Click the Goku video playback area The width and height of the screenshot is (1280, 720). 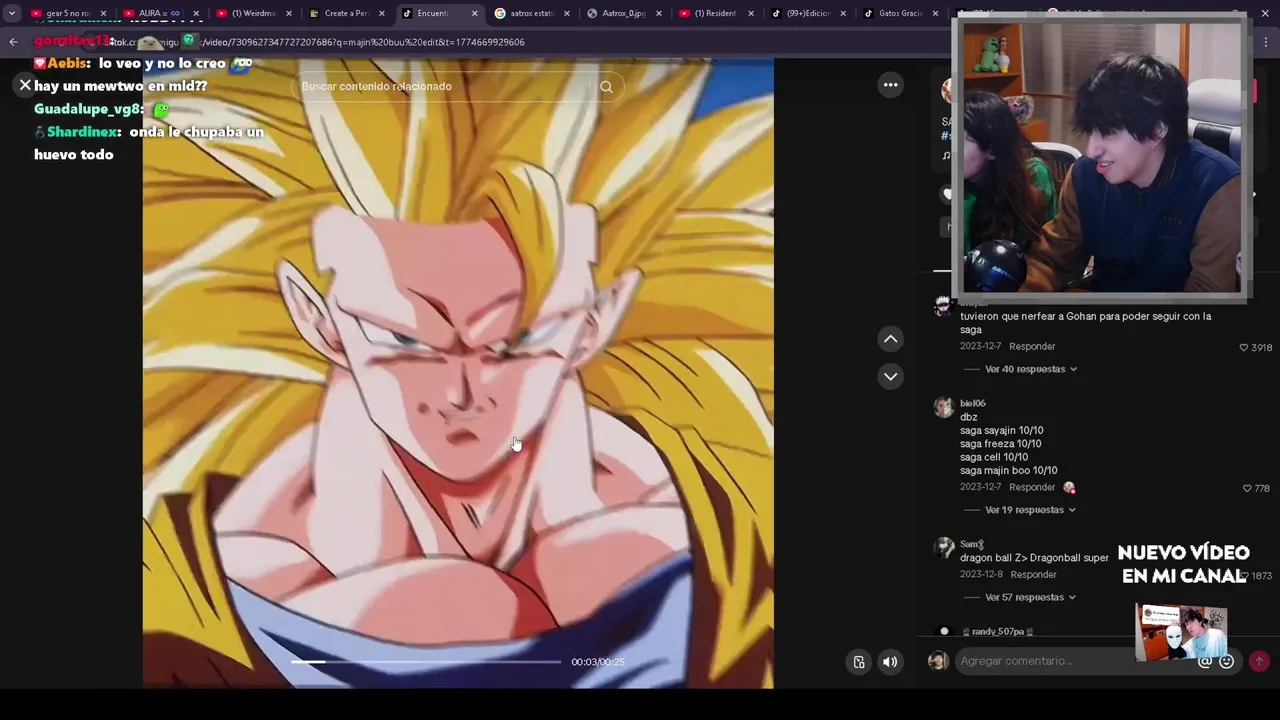[x=458, y=372]
